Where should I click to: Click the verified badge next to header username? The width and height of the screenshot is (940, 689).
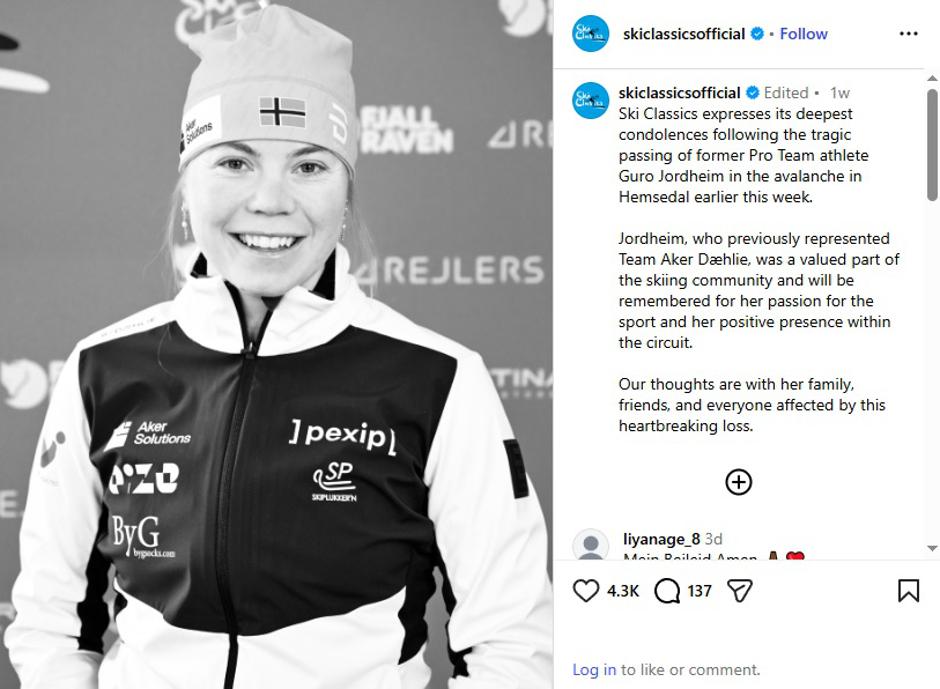757,34
